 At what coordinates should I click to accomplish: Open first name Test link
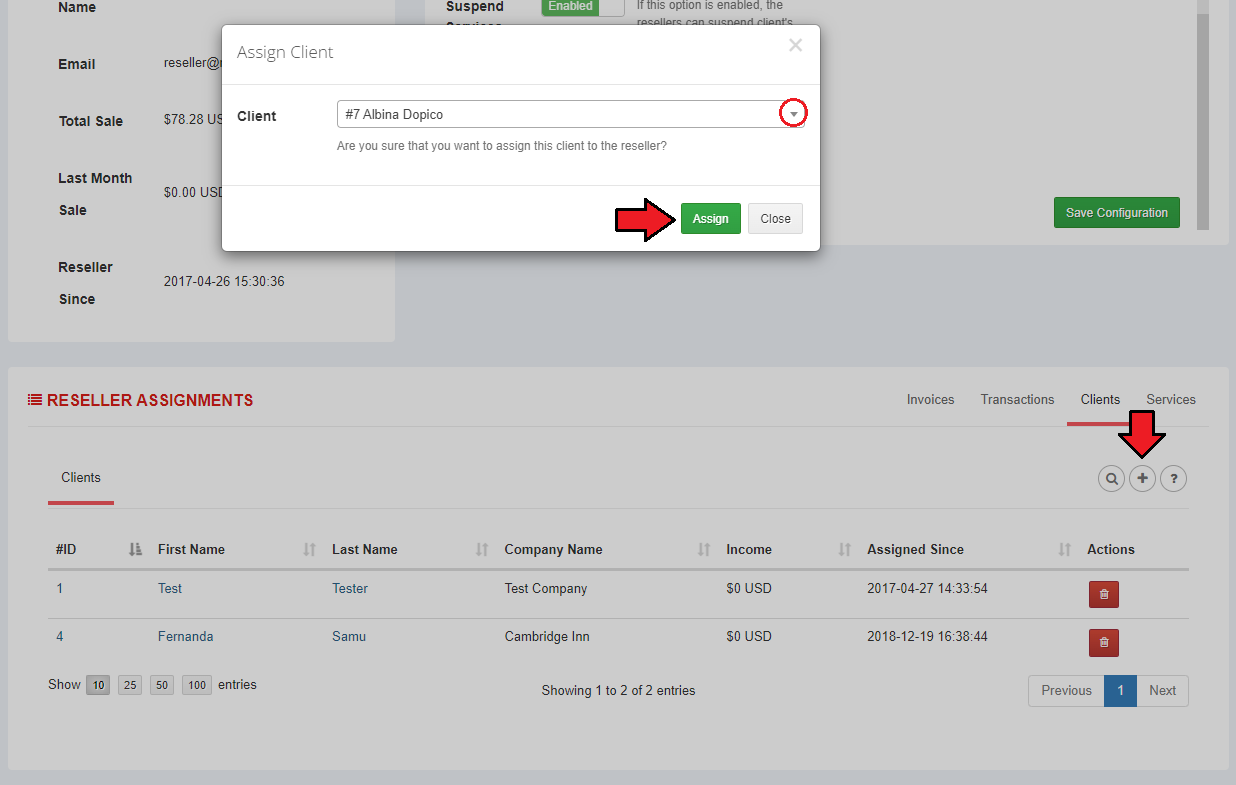coord(170,588)
